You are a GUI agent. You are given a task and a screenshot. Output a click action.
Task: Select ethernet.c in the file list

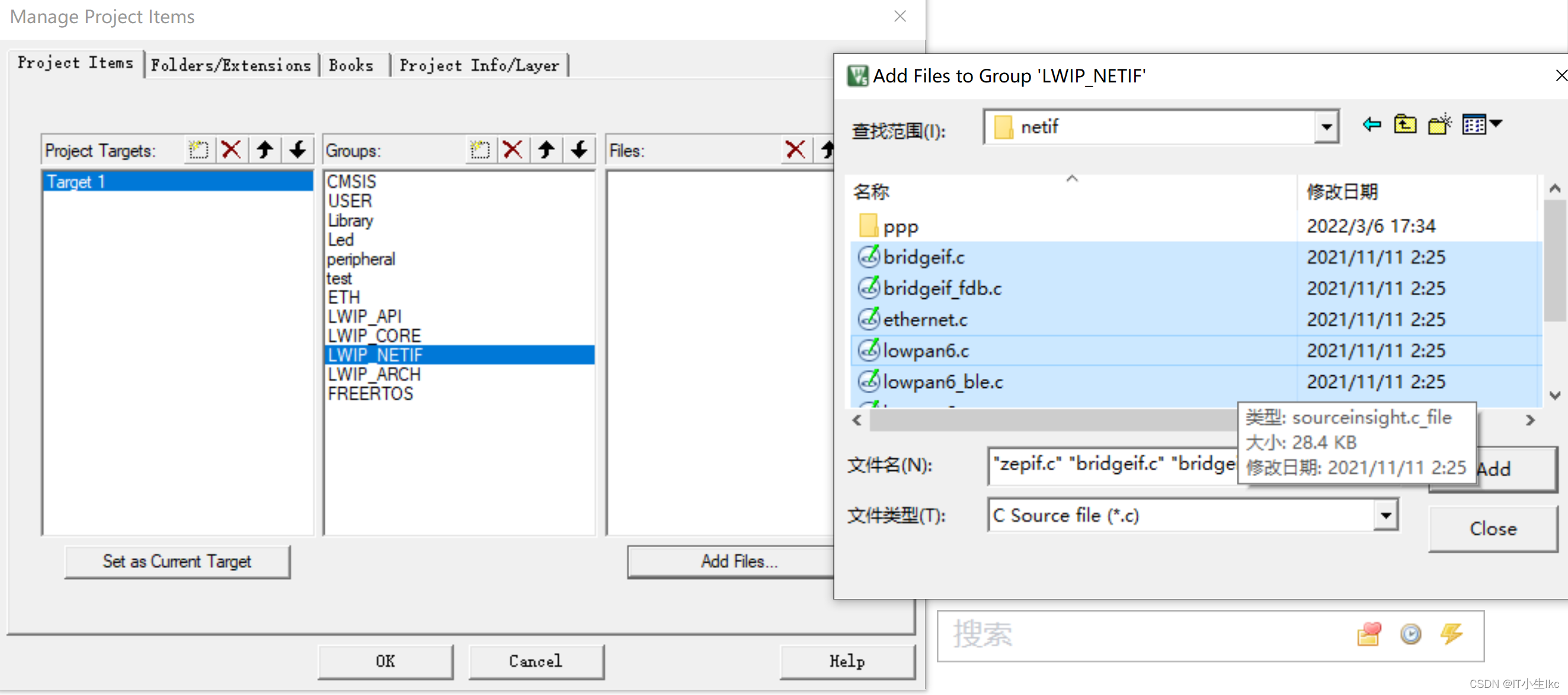click(x=923, y=319)
